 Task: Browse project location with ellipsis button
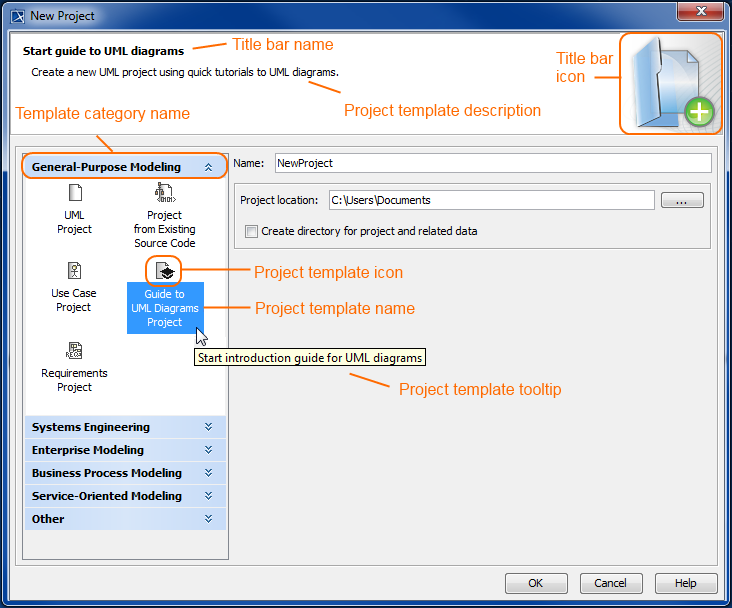682,200
